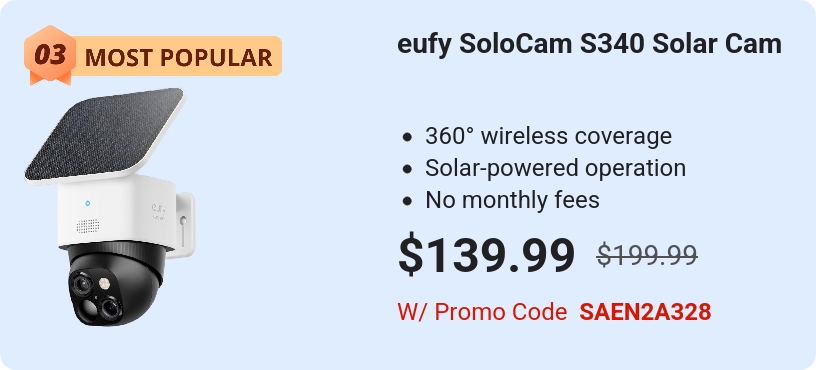Click the crossed-out $199.99 original price

pos(647,255)
